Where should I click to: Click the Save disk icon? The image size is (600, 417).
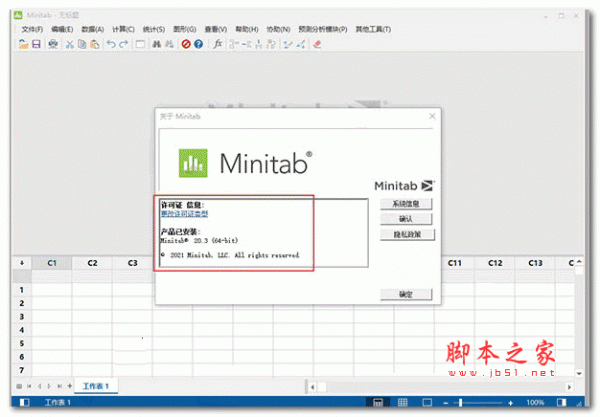coord(36,44)
